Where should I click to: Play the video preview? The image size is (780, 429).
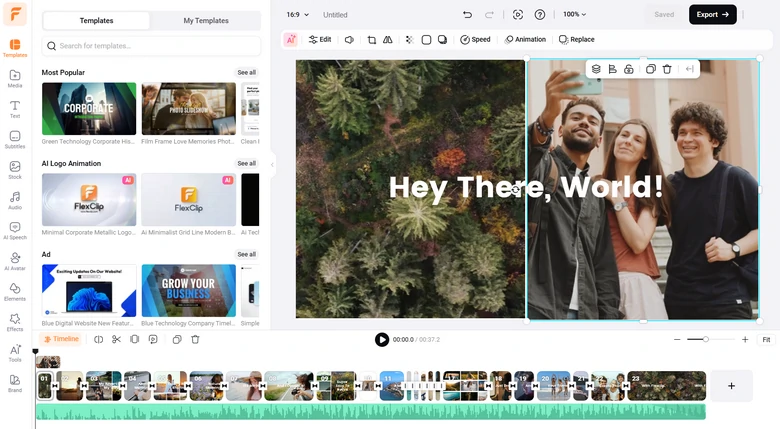[382, 339]
